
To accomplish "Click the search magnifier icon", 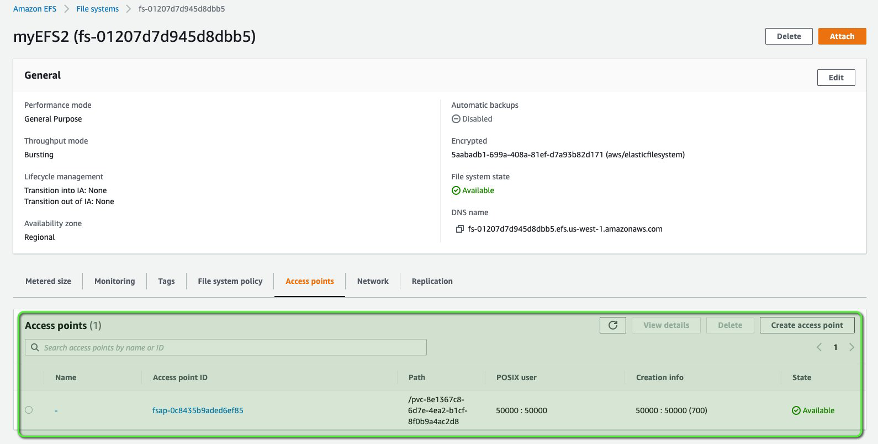I will [x=35, y=347].
